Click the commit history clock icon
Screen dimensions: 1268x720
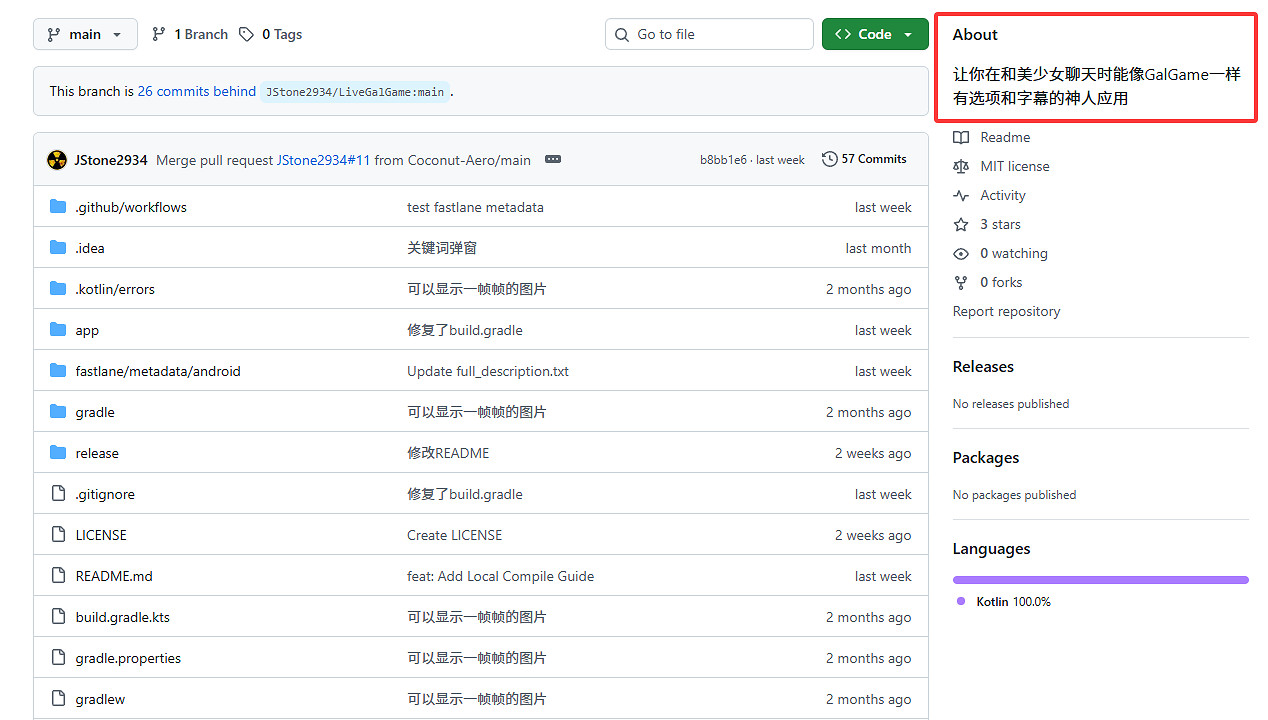[x=829, y=159]
